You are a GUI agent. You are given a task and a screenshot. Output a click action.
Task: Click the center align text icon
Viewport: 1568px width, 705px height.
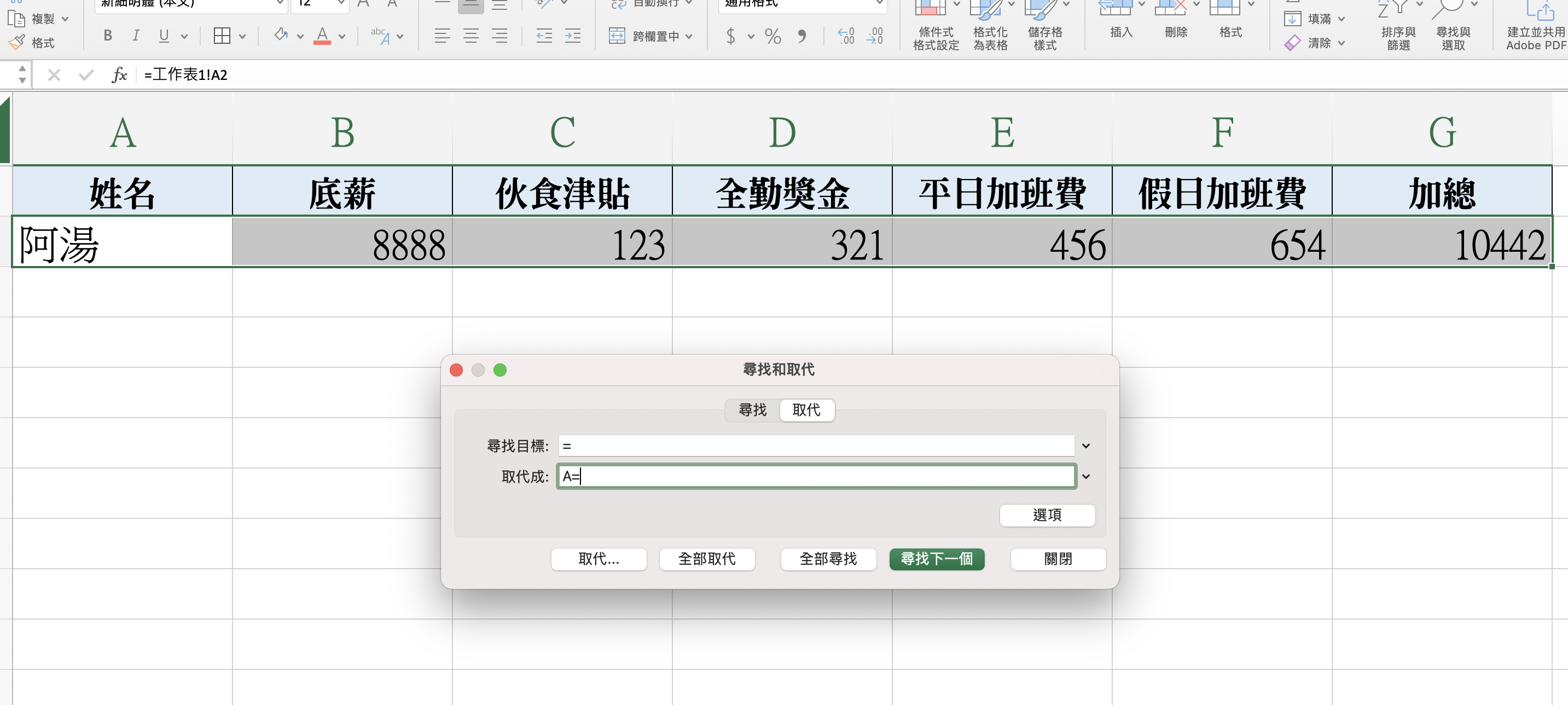tap(471, 36)
